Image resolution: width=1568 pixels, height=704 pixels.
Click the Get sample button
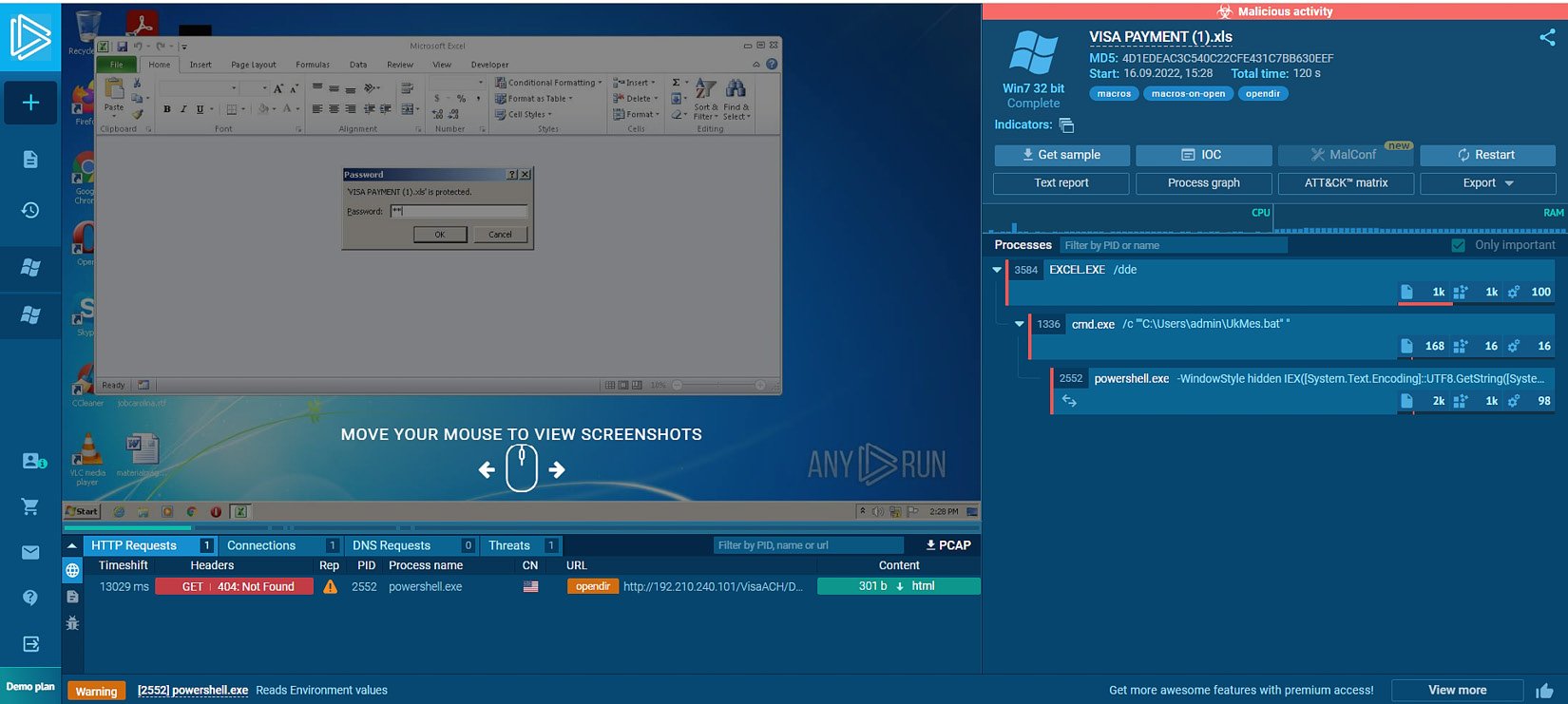[x=1061, y=155]
